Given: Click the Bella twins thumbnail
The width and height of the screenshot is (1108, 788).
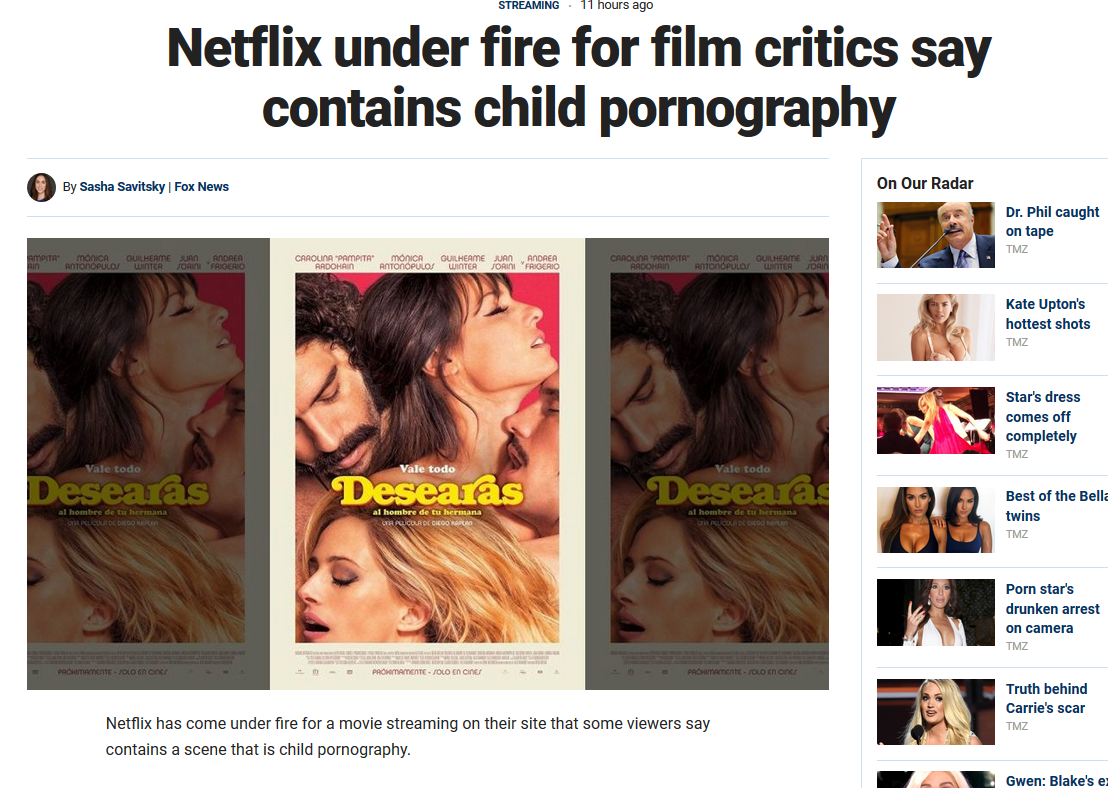Looking at the screenshot, I should point(936,519).
